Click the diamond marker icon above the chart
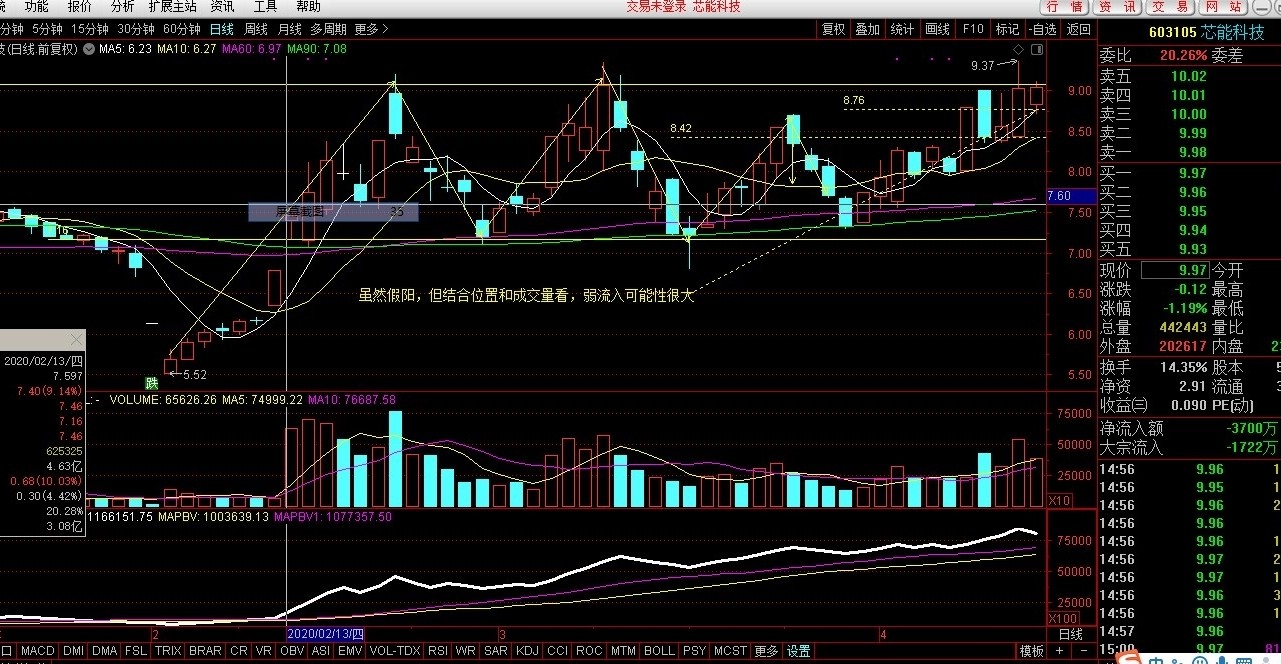The height and width of the screenshot is (664, 1281). click(x=1018, y=48)
